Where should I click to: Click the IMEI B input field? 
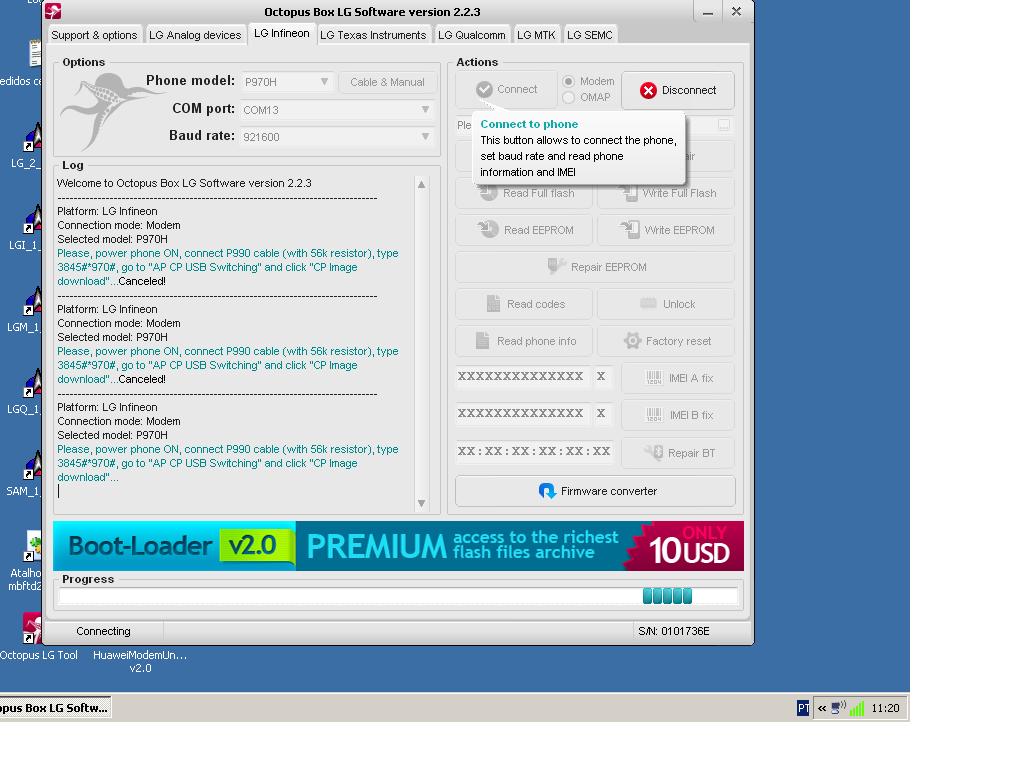(x=520, y=414)
